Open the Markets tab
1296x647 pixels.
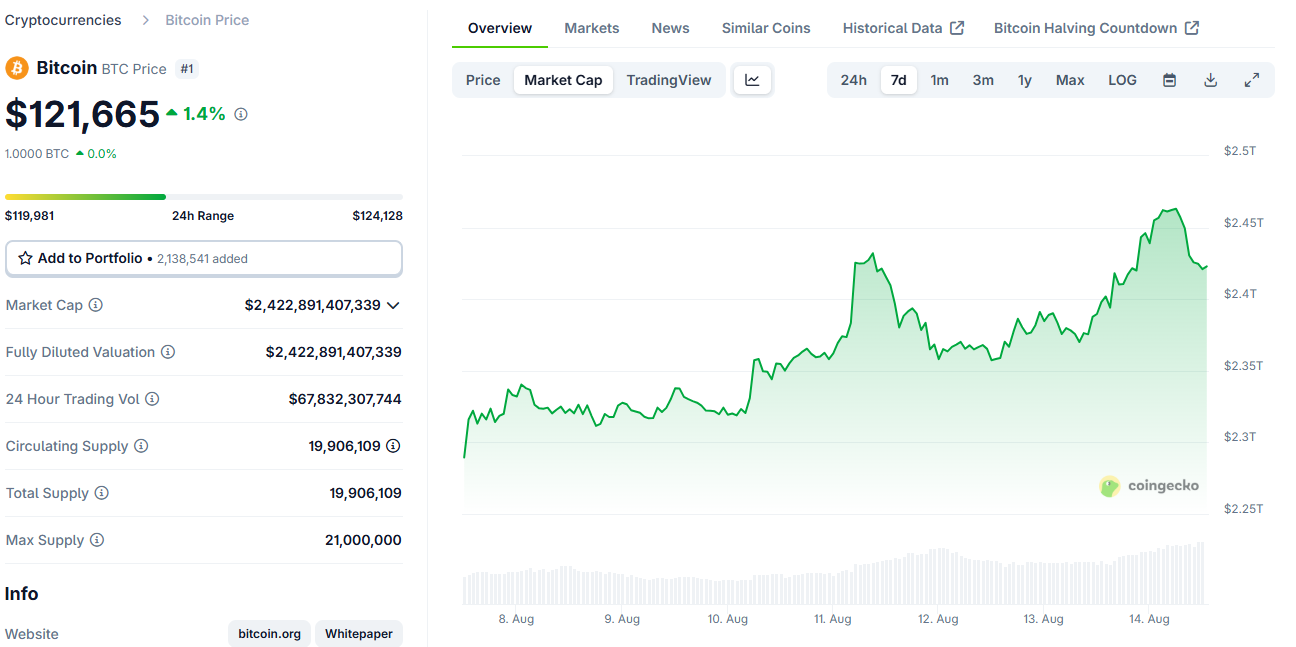(592, 28)
